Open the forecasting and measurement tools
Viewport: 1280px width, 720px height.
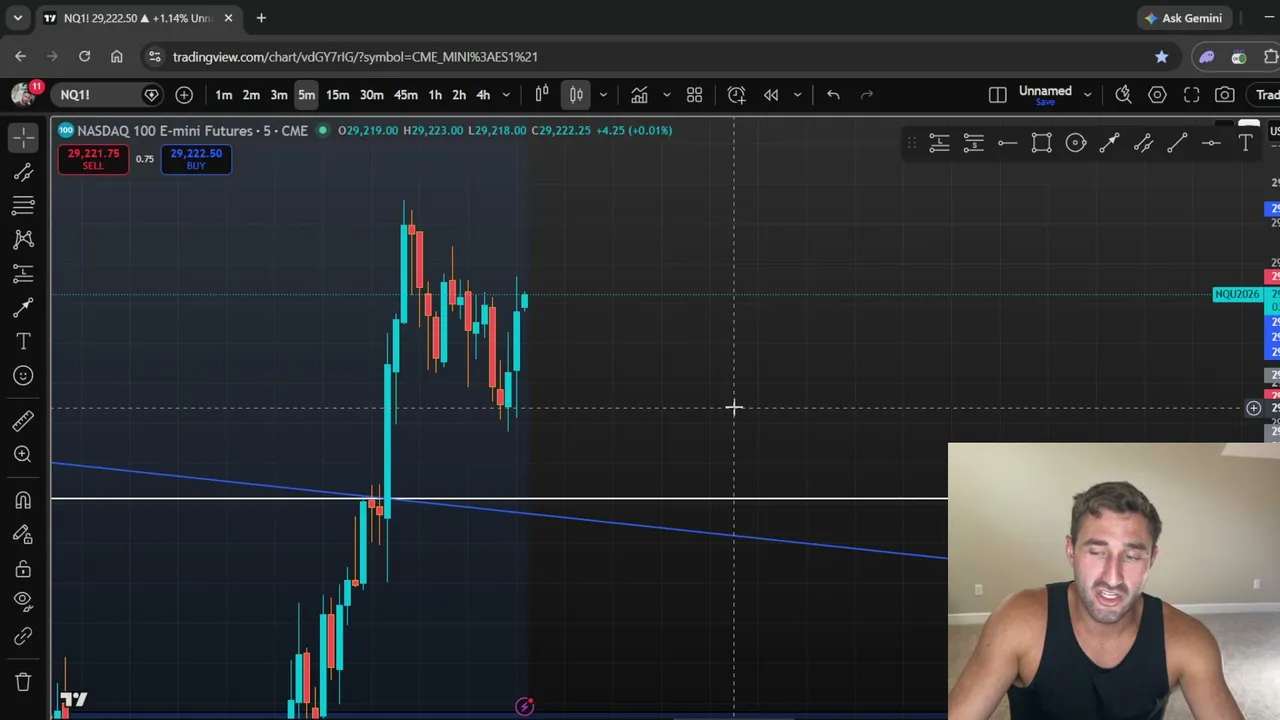pyautogui.click(x=23, y=273)
